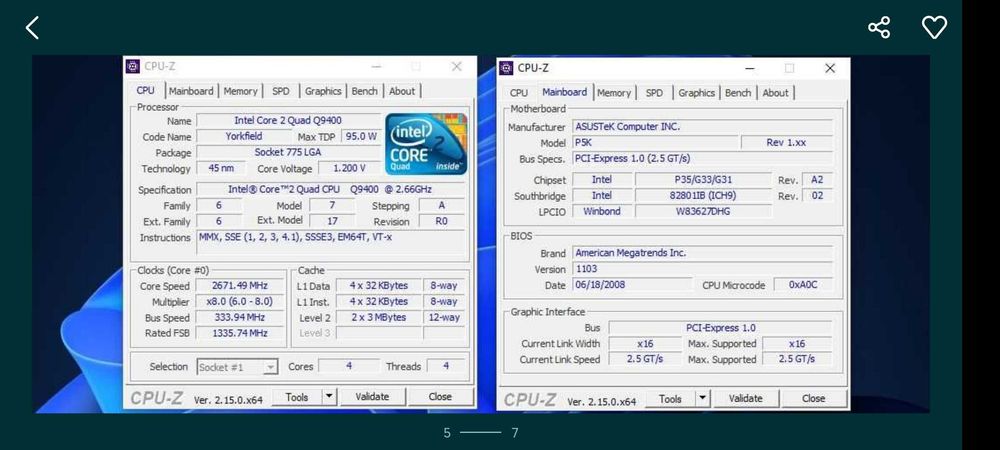Viewport: 1000px width, 450px height.
Task: Open Graphics tab in left CPU-Z window
Action: click(323, 91)
